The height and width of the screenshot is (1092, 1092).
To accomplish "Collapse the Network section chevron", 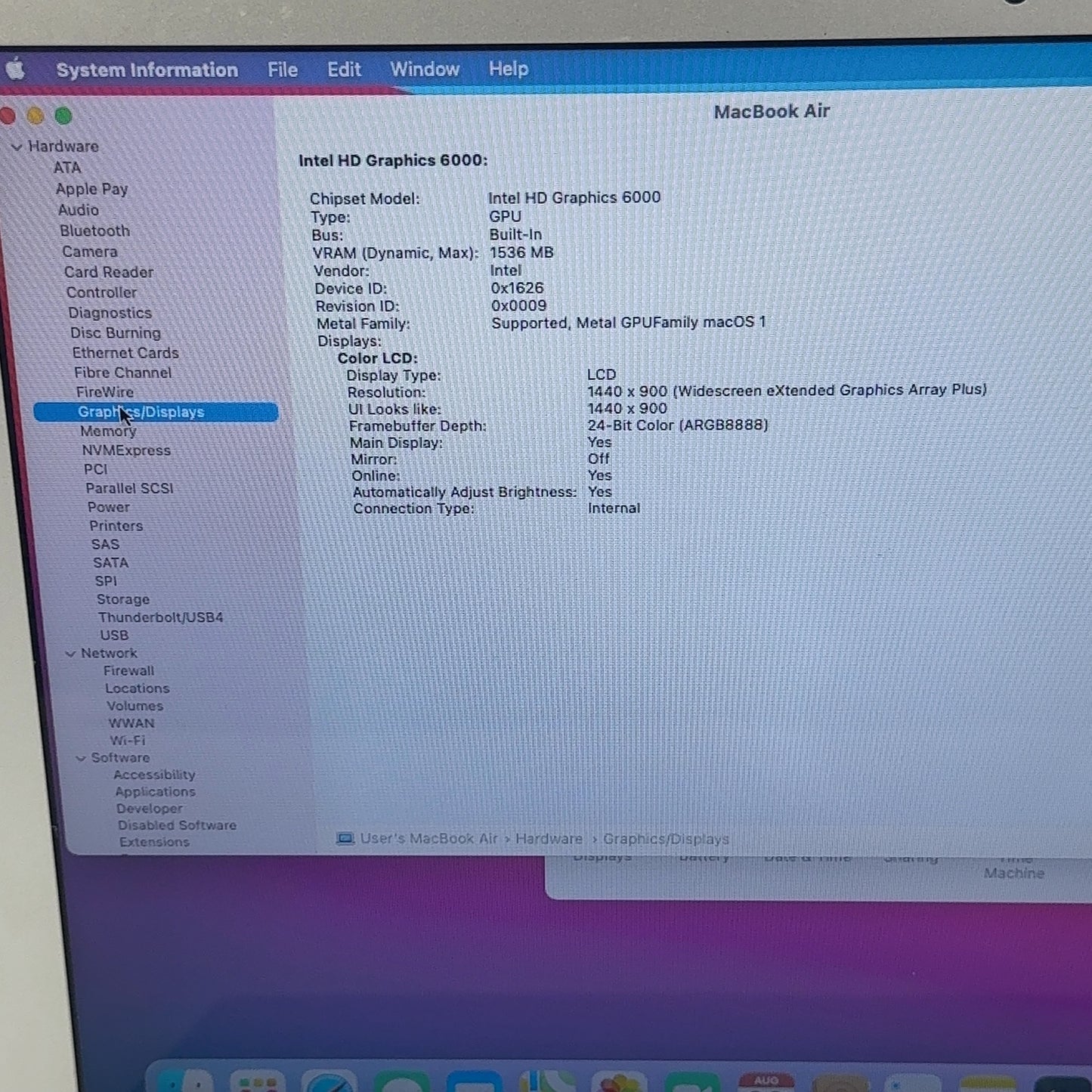I will click(70, 654).
